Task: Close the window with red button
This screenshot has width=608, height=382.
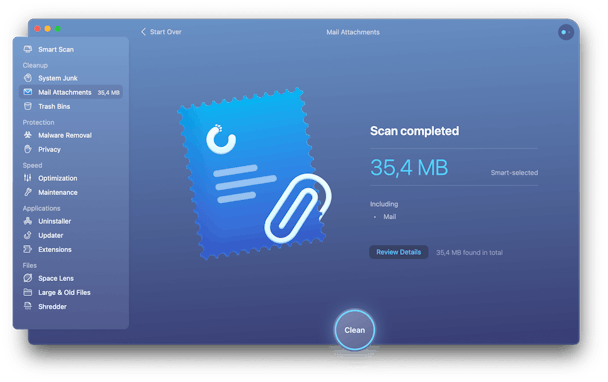Action: click(38, 28)
